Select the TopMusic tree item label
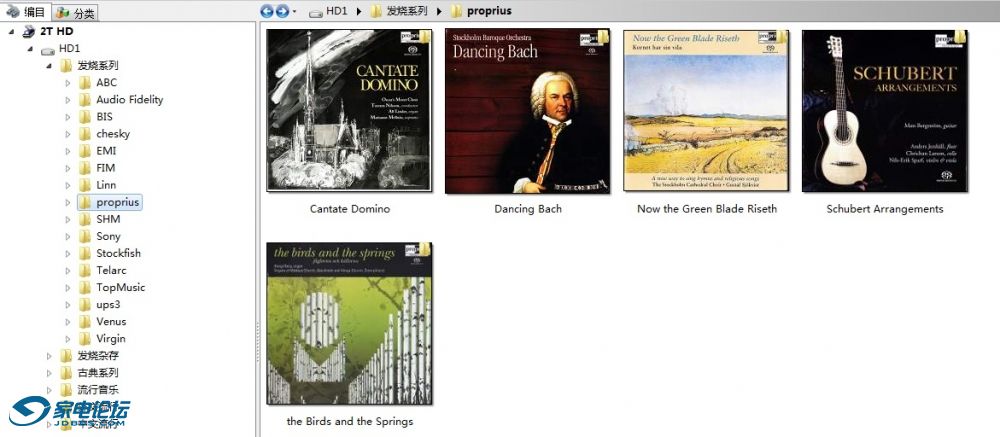 [x=121, y=288]
